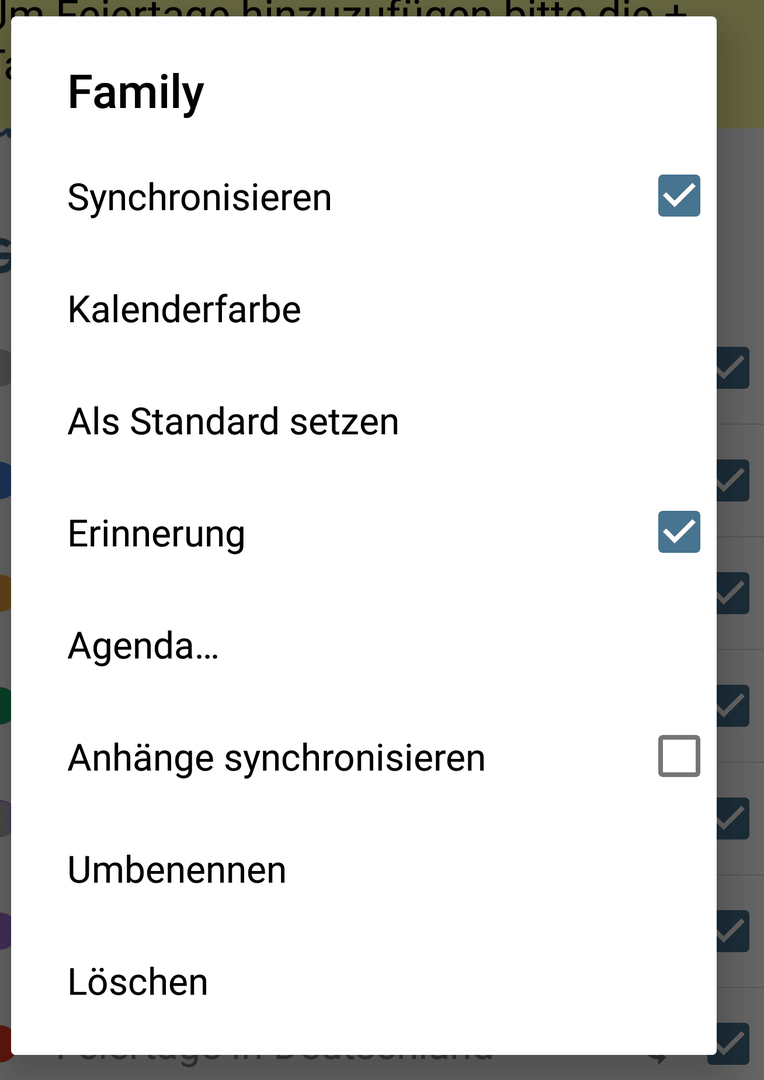This screenshot has width=764, height=1080.
Task: Click the blue calendar color dot behind dialog
Action: point(5,481)
